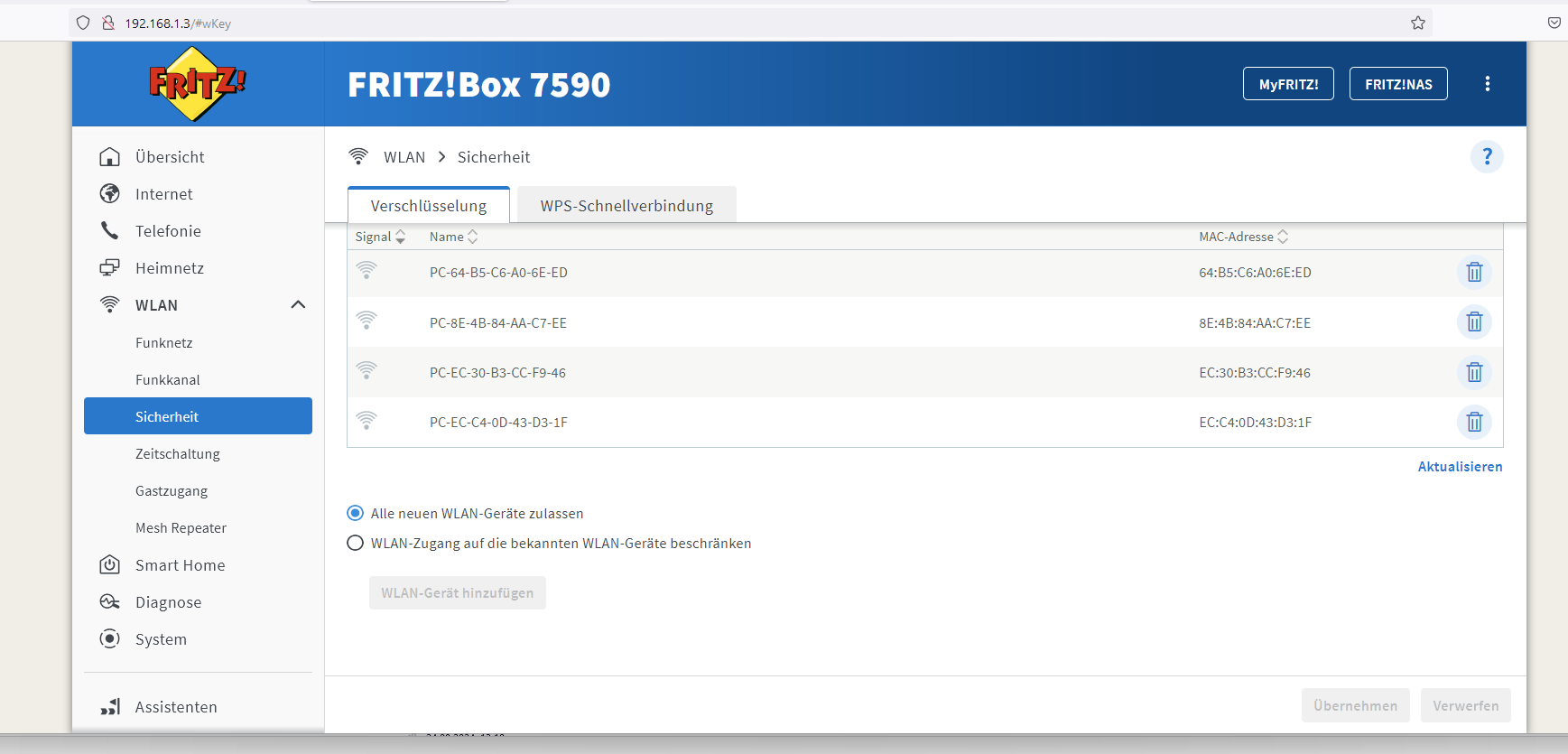Click WLAN in the breadcrumb
Viewport: 1568px width, 754px height.
coord(404,157)
